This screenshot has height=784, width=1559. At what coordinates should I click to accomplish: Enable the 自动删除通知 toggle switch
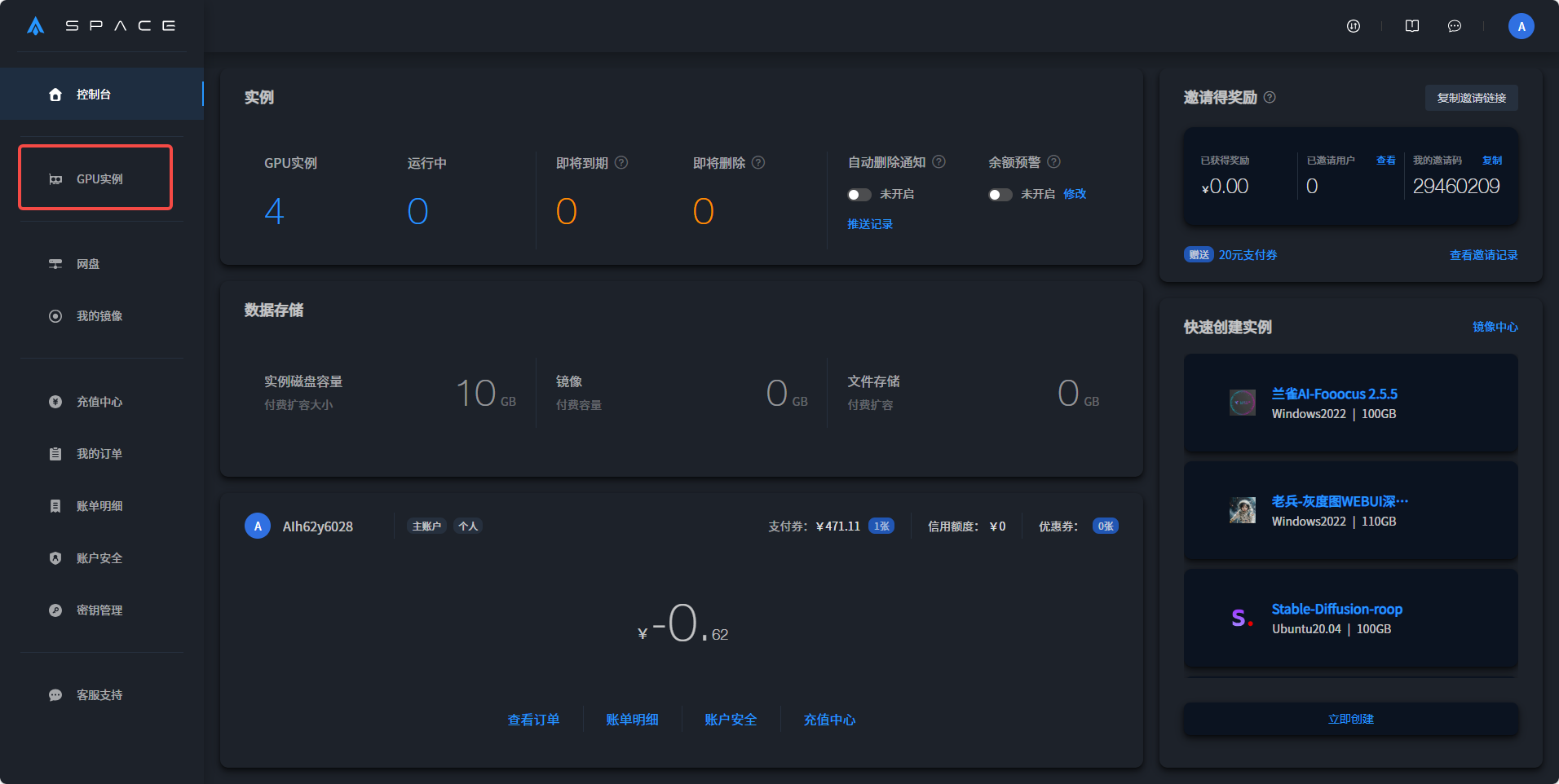[x=859, y=195]
